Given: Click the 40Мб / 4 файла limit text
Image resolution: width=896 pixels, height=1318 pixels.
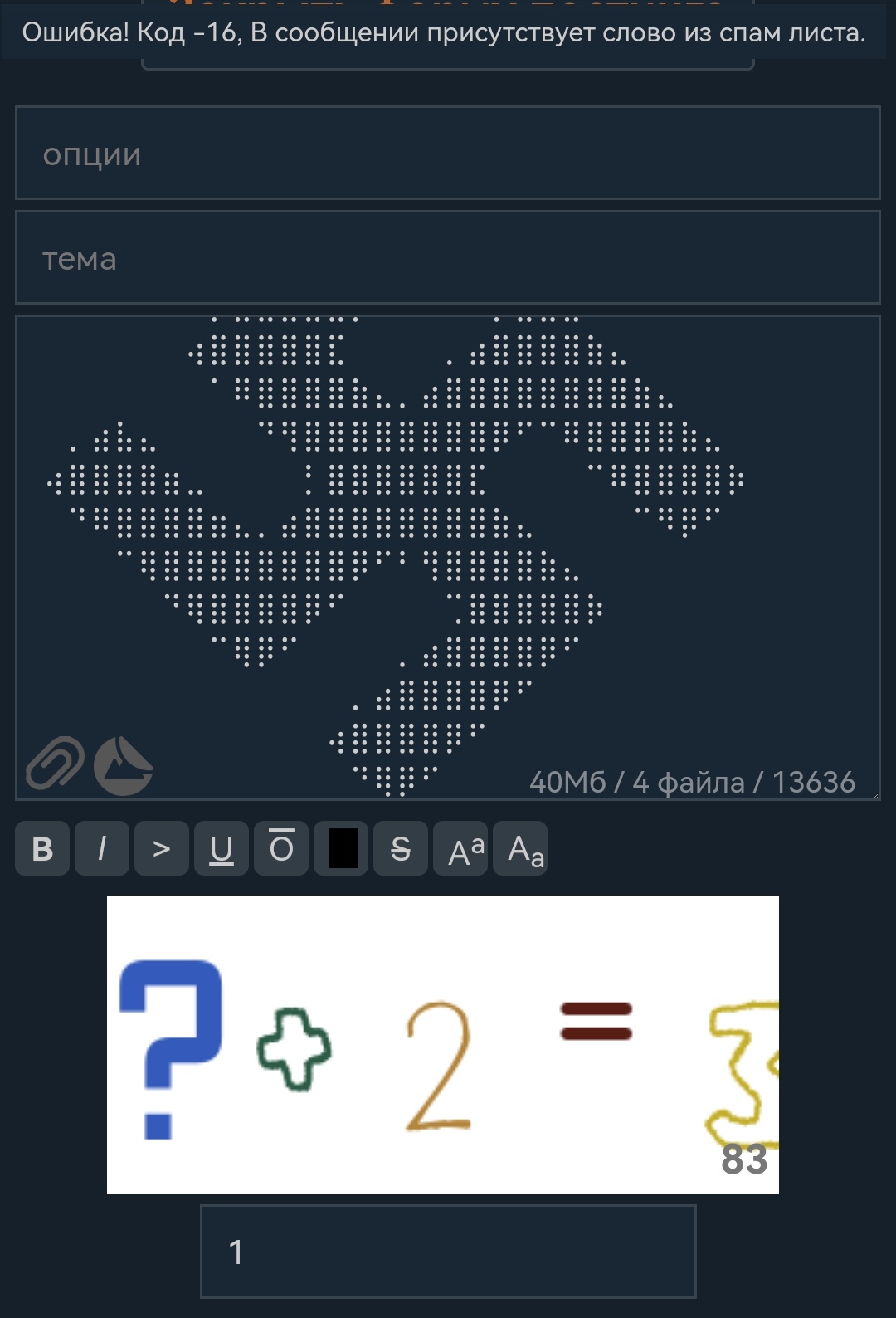Looking at the screenshot, I should (637, 783).
